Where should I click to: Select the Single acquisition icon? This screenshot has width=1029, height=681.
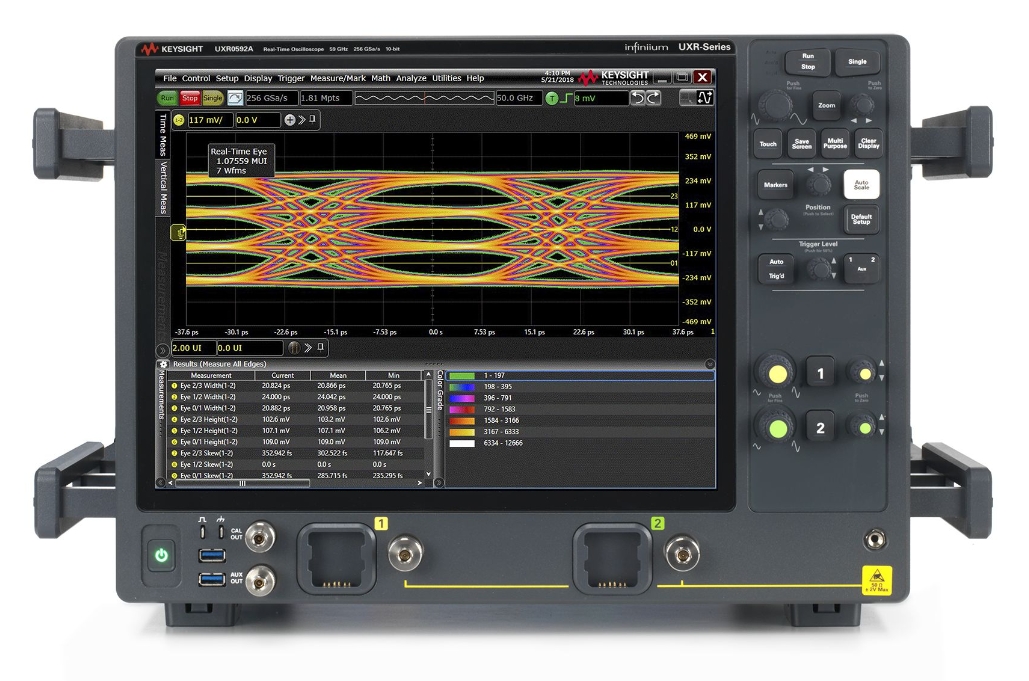[x=213, y=98]
